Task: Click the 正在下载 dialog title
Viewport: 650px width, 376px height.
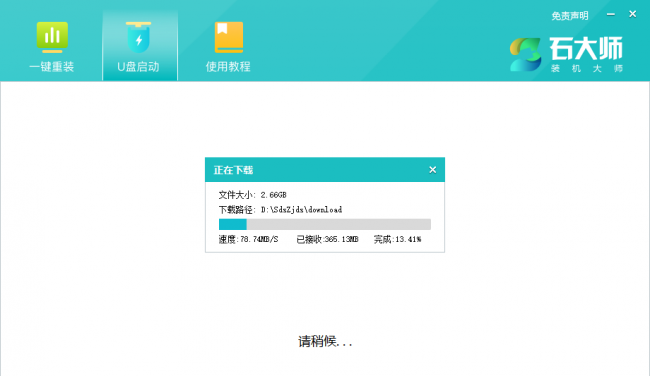Action: (233, 170)
